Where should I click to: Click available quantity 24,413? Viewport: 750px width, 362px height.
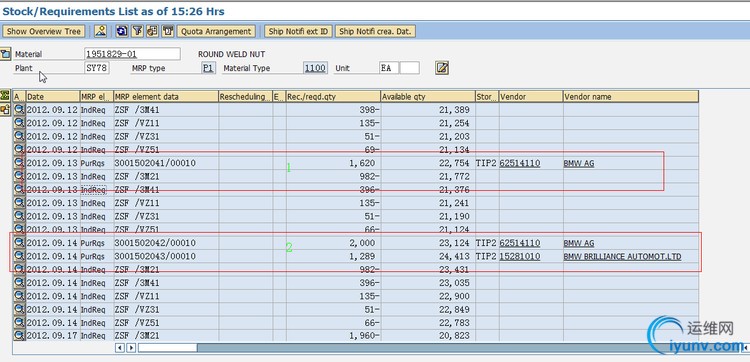[x=428, y=256]
